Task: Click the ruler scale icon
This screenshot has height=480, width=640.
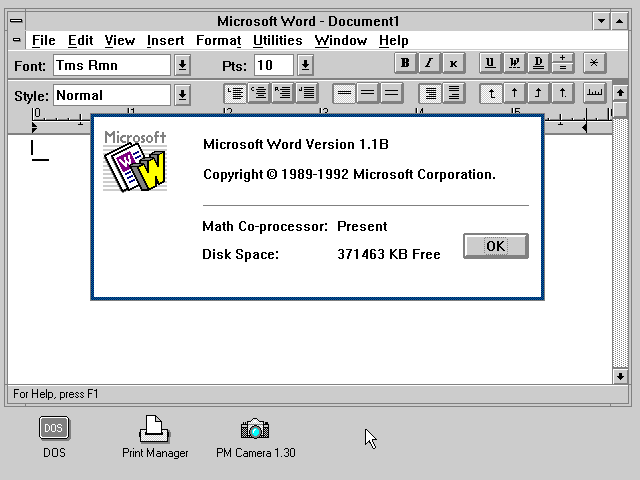Action: click(x=594, y=93)
